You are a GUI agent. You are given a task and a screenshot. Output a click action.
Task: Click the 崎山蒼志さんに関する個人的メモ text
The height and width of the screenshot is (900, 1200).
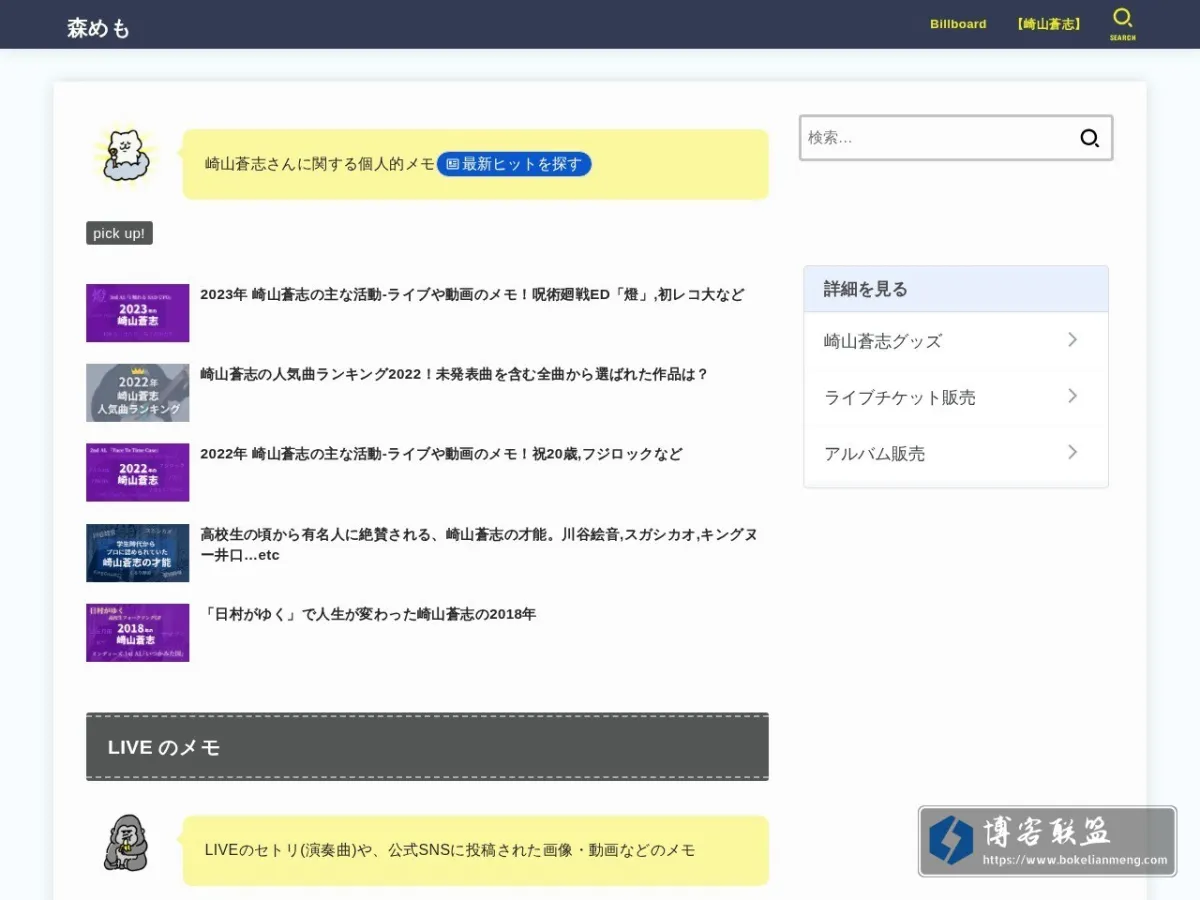click(320, 164)
